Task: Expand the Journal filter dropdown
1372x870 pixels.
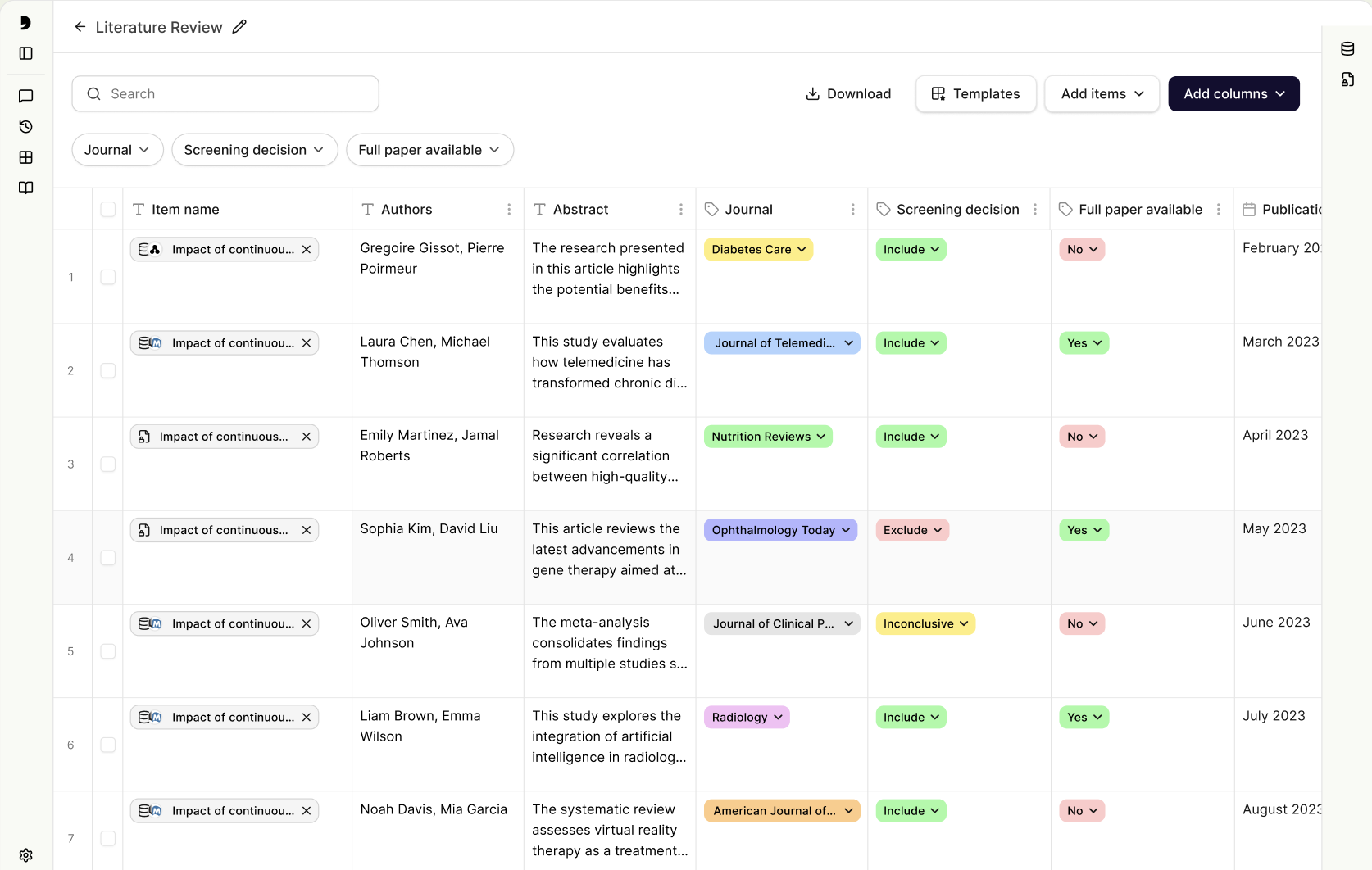Action: click(117, 150)
